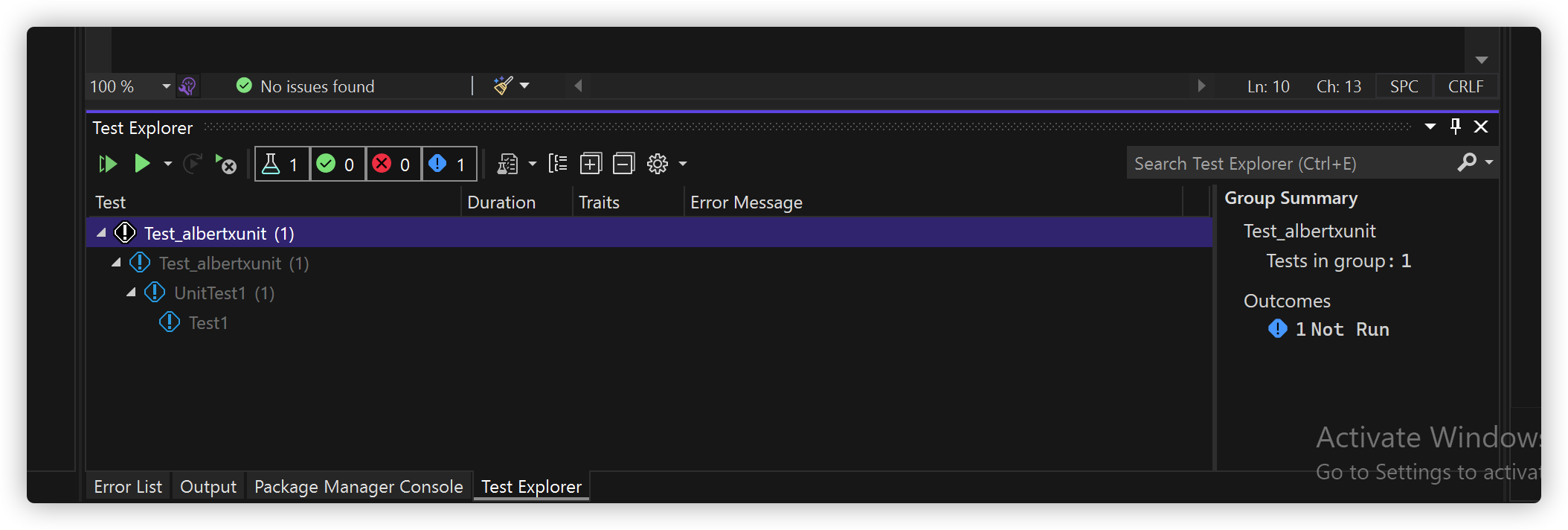Select the Test1 test item
Viewport: 1568px width, 530px height.
(208, 323)
